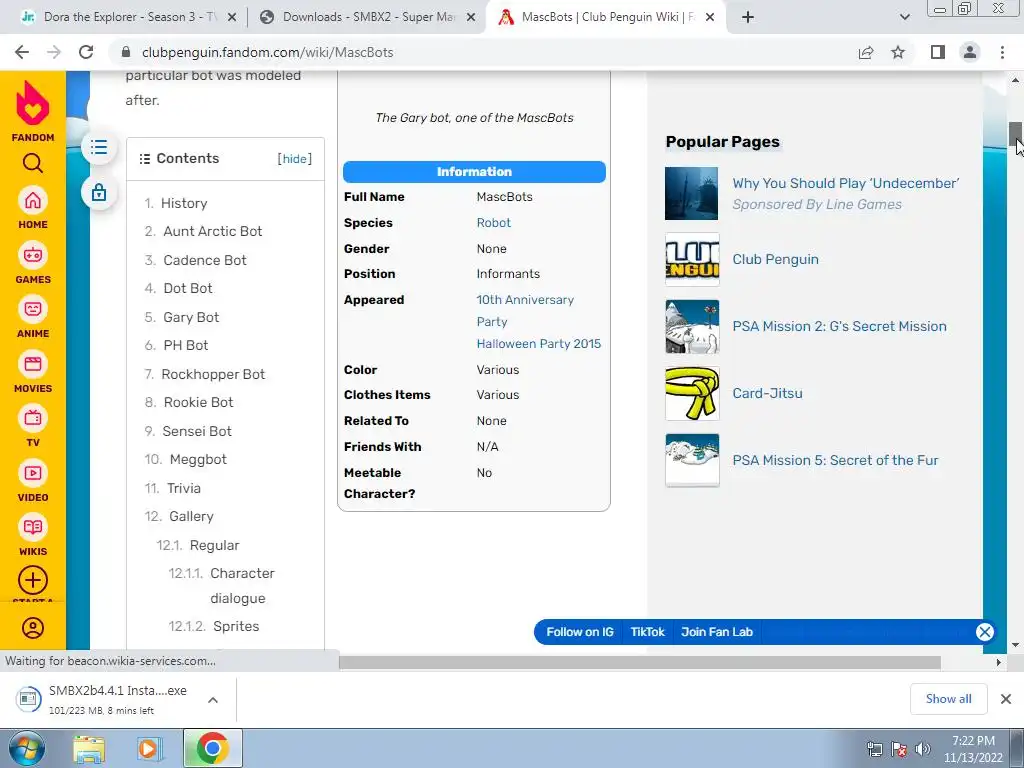Screen dimensions: 1024x768
Task: Jump to Rockhopper Bot section
Action: pyautogui.click(x=213, y=374)
